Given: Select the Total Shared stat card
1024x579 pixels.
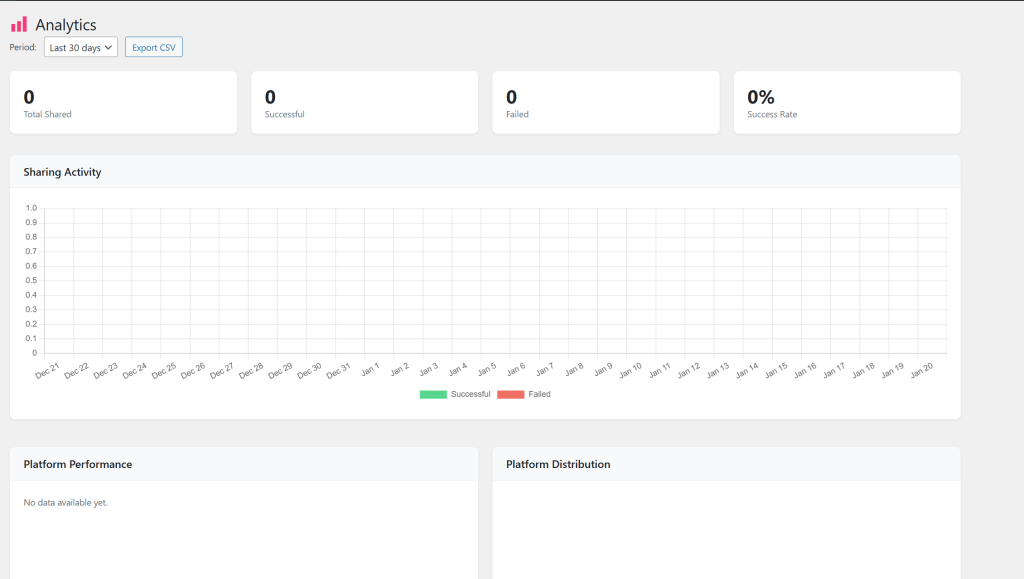Looking at the screenshot, I should pos(123,102).
